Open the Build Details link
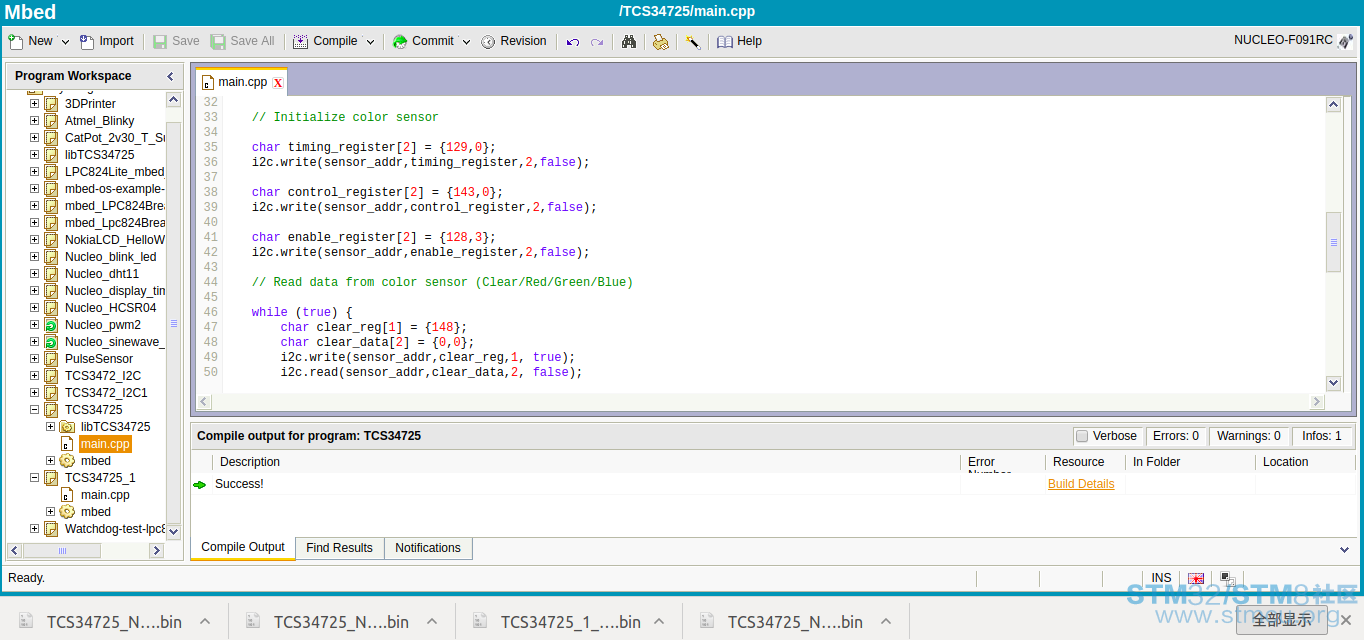Viewport: 1364px width, 640px height. 1081,484
